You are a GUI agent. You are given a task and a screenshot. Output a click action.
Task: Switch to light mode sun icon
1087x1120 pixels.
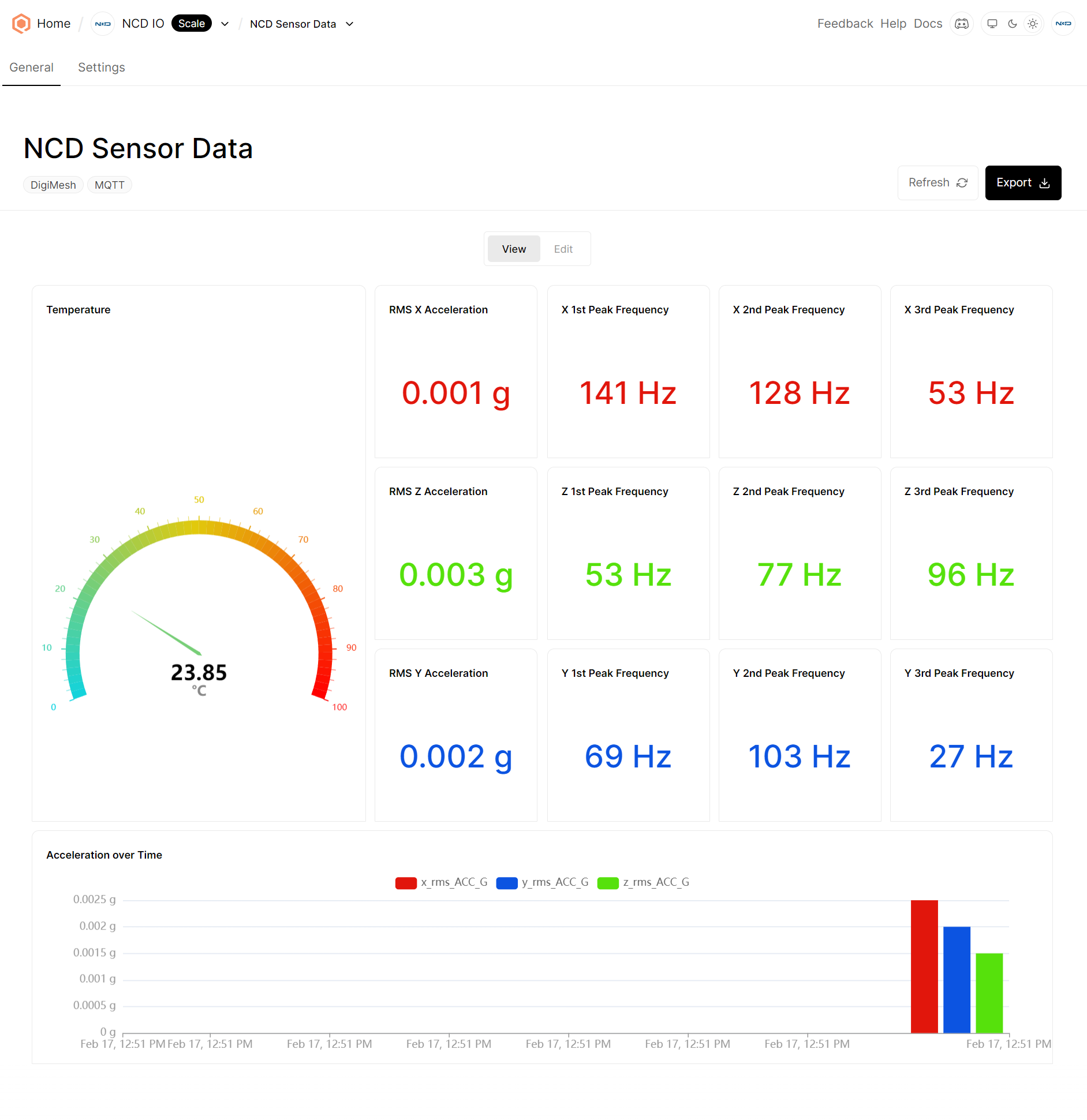(x=1033, y=24)
